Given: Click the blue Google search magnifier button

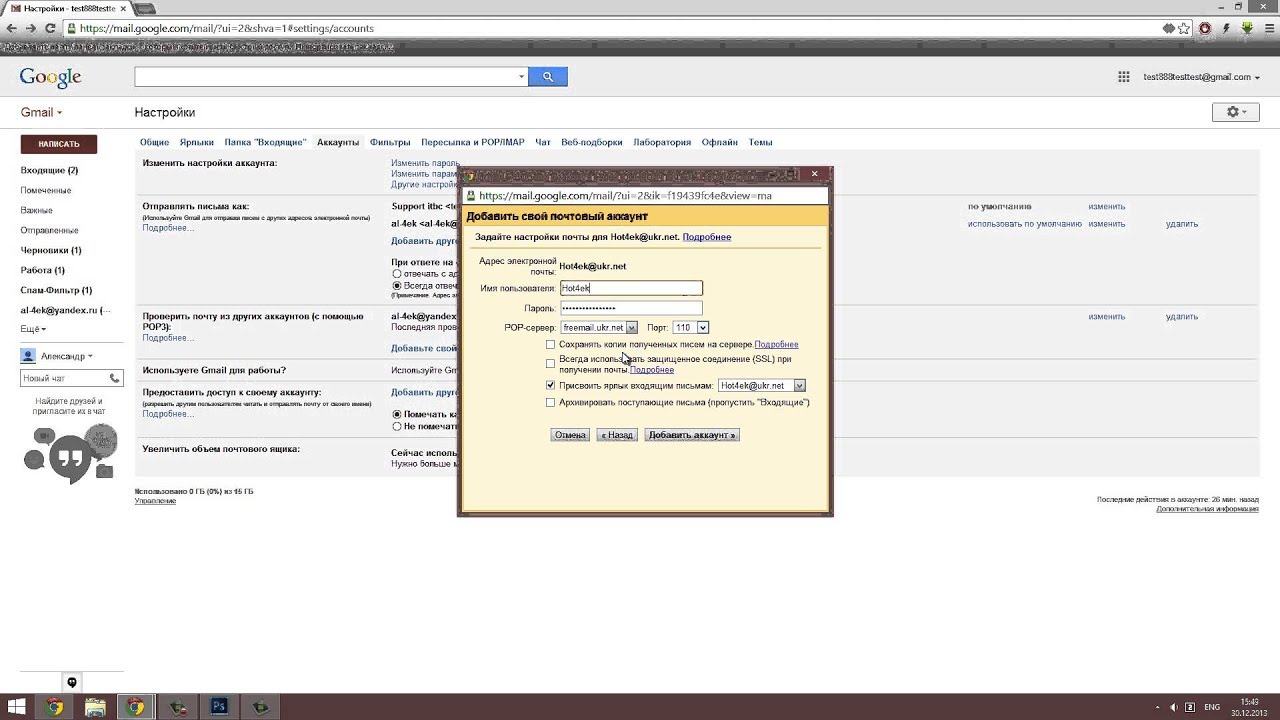Looking at the screenshot, I should pyautogui.click(x=548, y=76).
